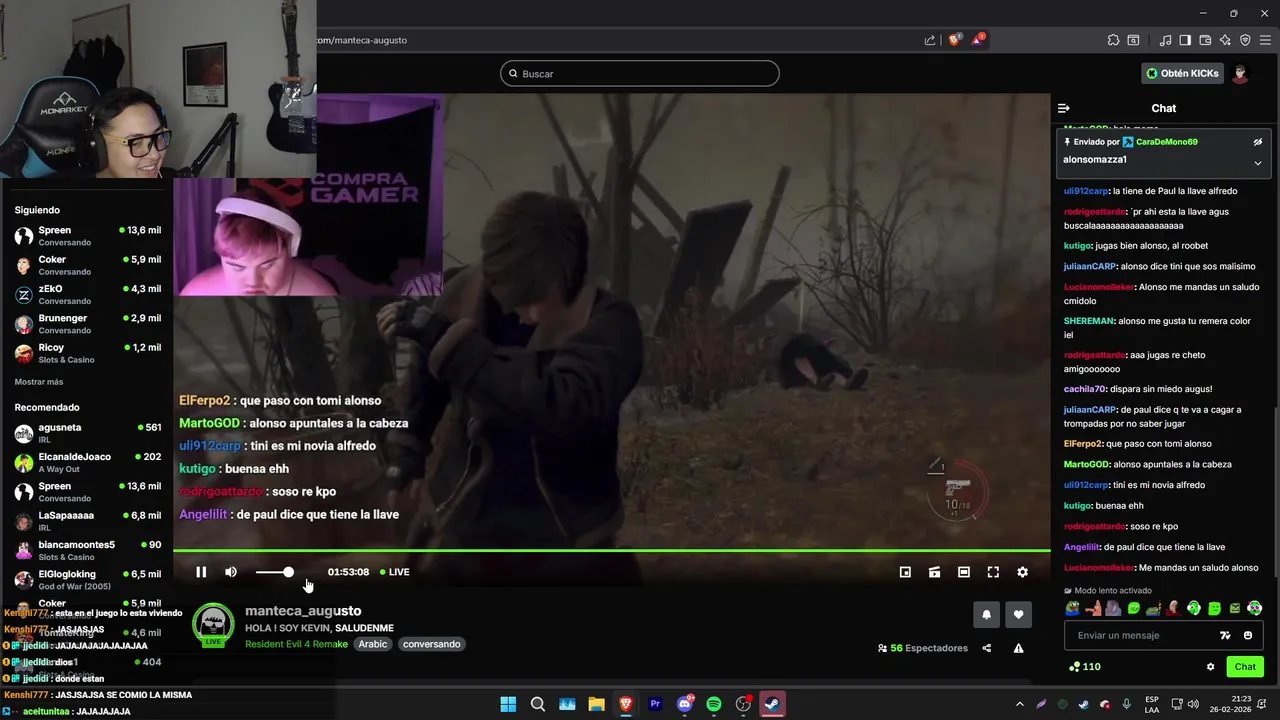Screen dimensions: 1280x720
Task: Pause the live stream video
Action: point(201,572)
